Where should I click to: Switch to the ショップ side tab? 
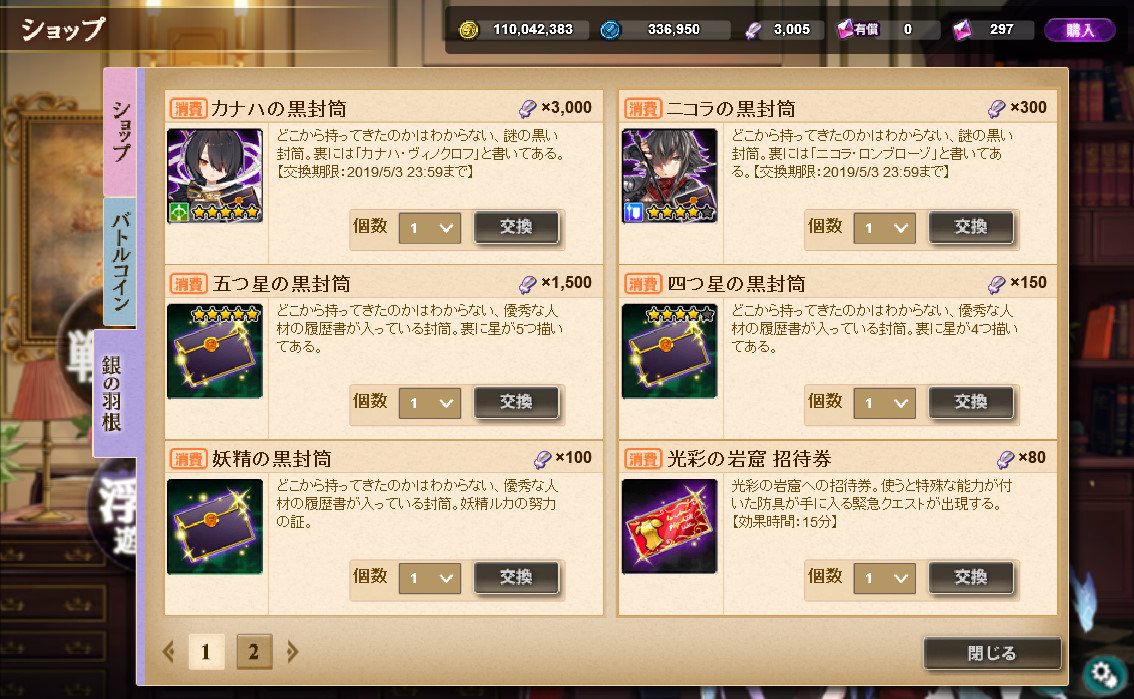(120, 132)
